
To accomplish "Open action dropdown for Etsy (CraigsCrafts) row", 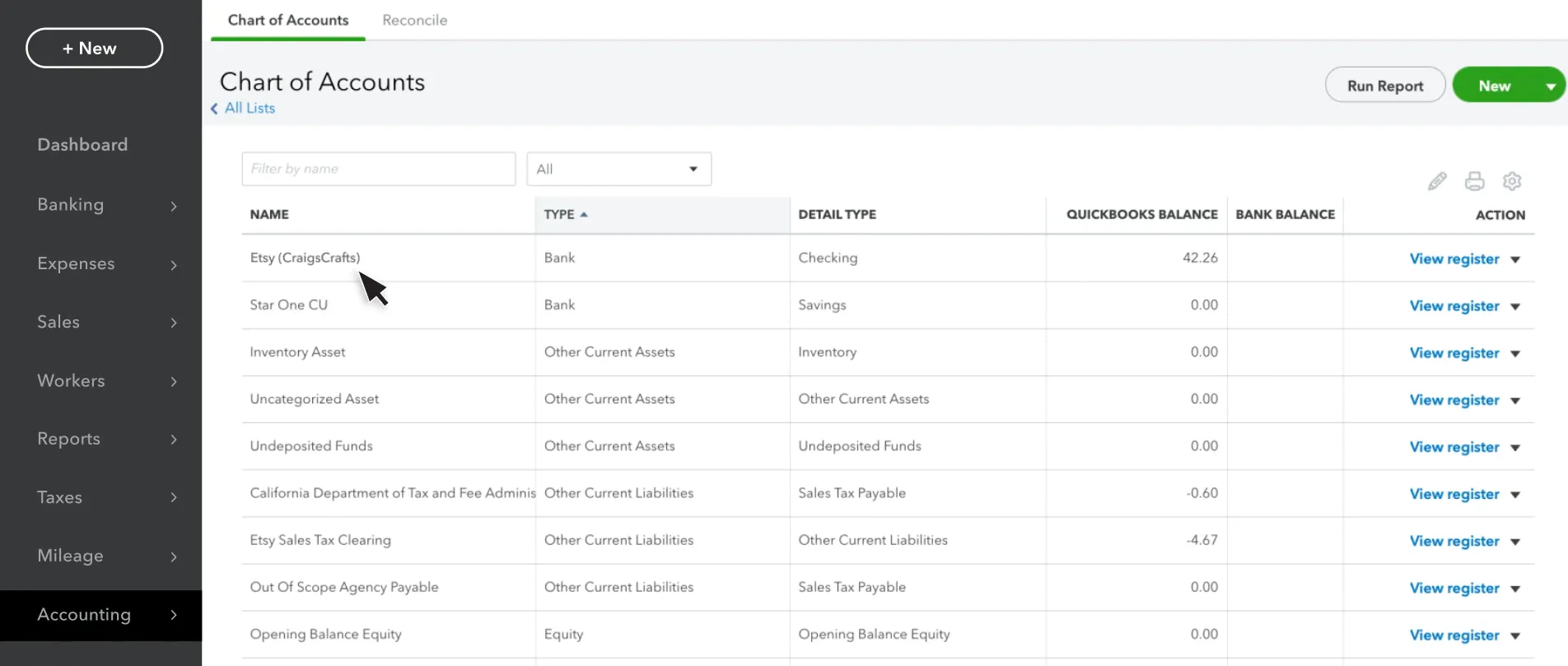I will [1515, 259].
